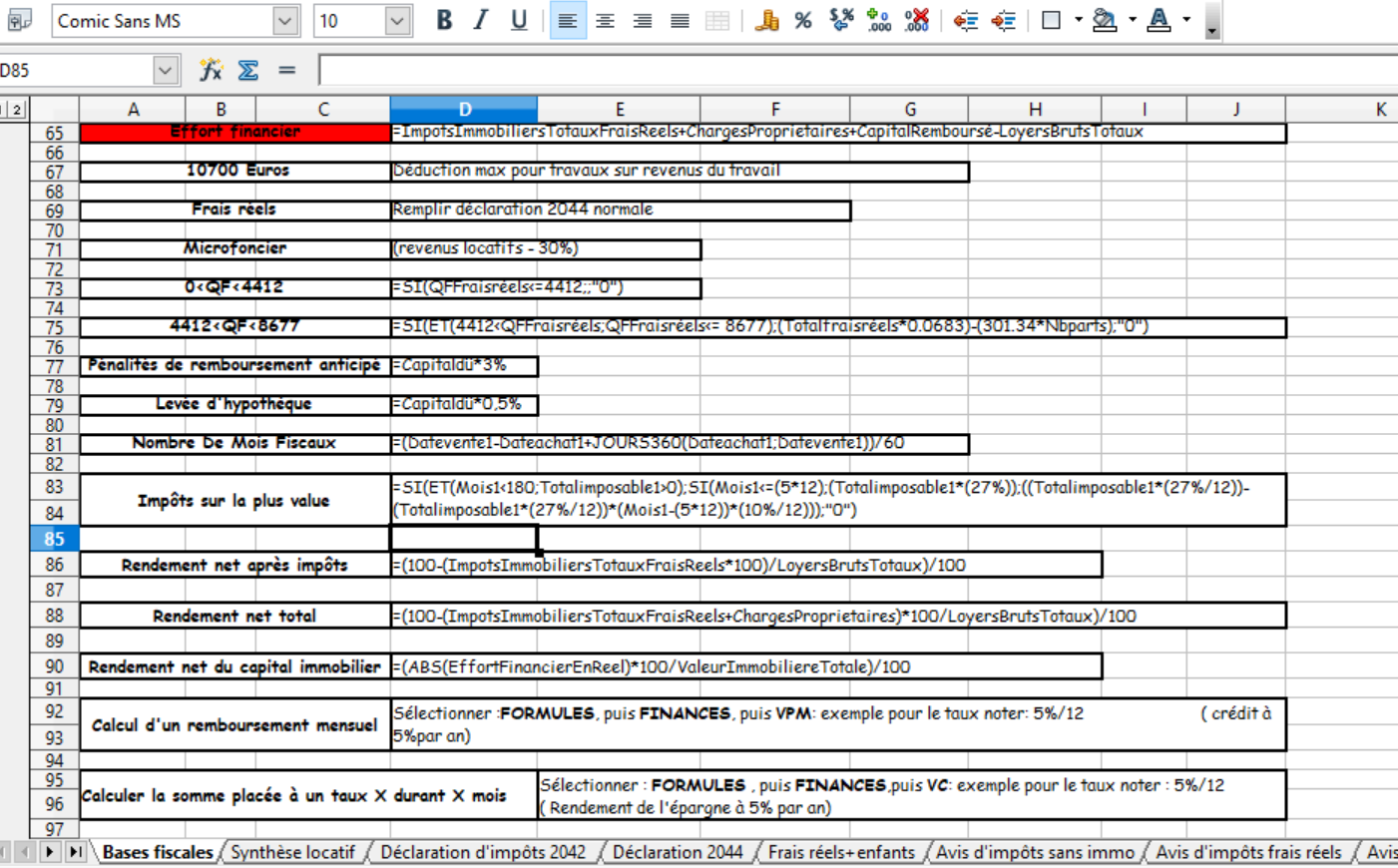
Task: Align cell content right
Action: (x=643, y=20)
